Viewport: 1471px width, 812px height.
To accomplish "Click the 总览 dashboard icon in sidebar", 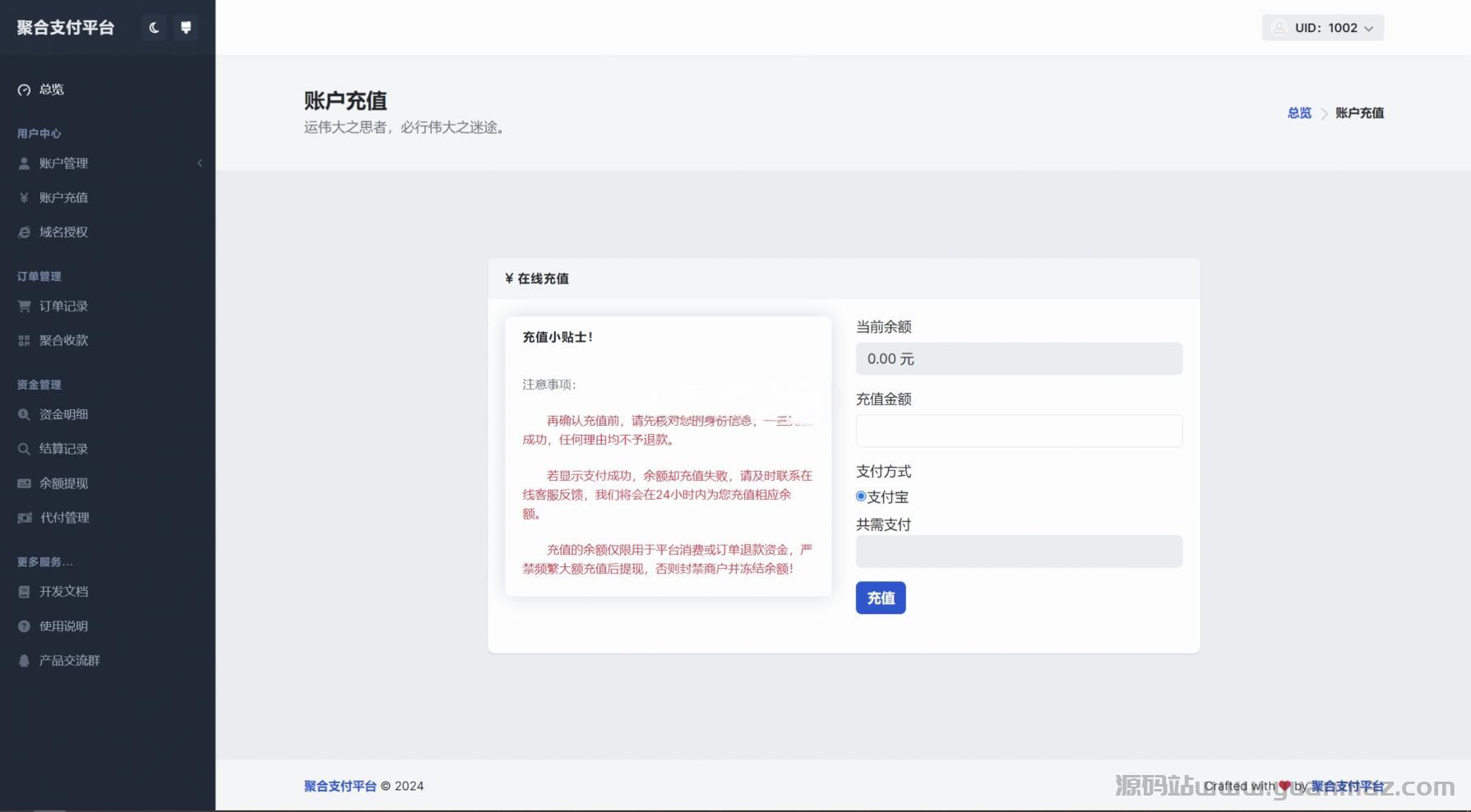I will point(24,90).
